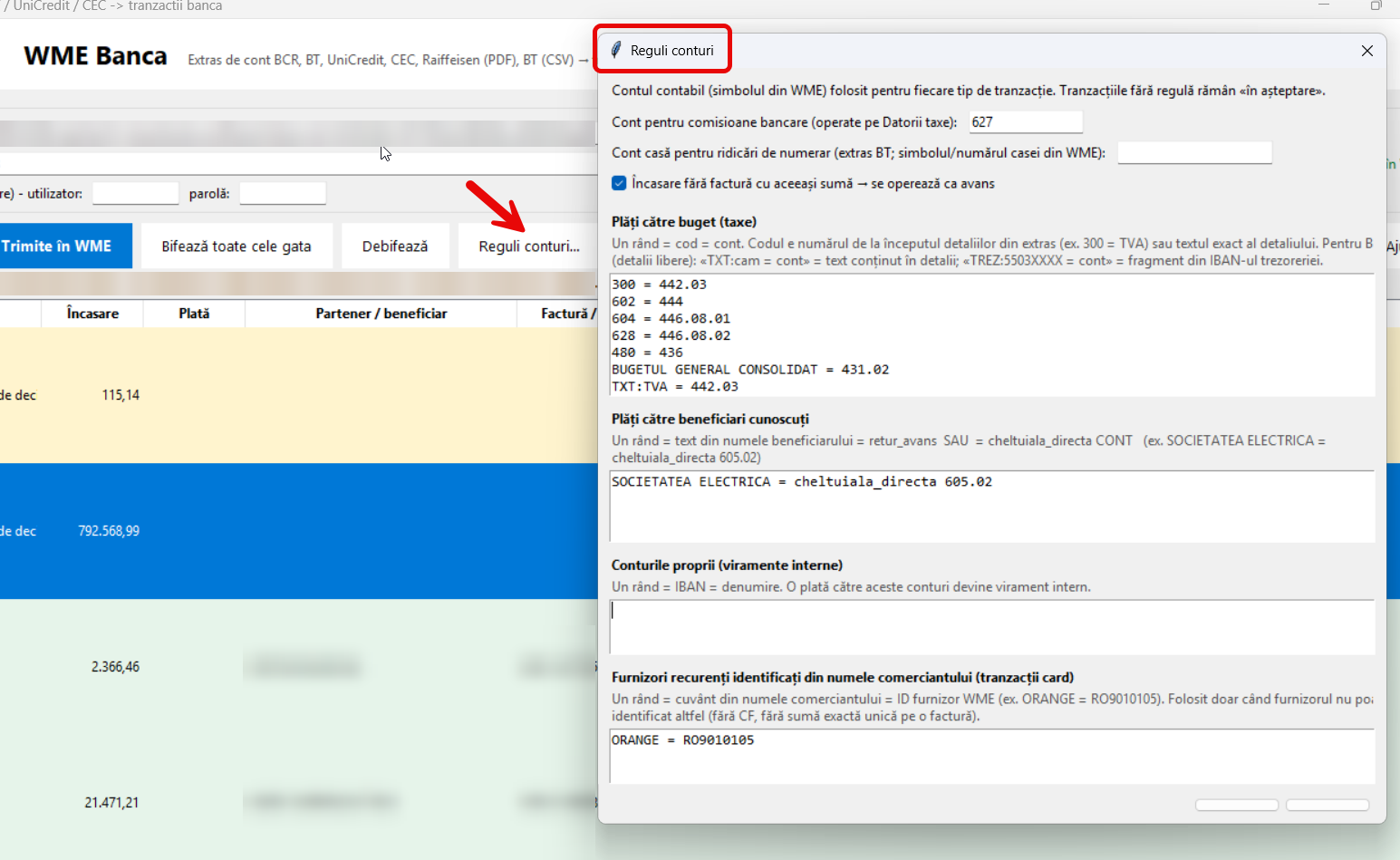The width and height of the screenshot is (1400, 860).
Task: Click the rule line '604 = 446.08.01'
Action: [x=671, y=319]
